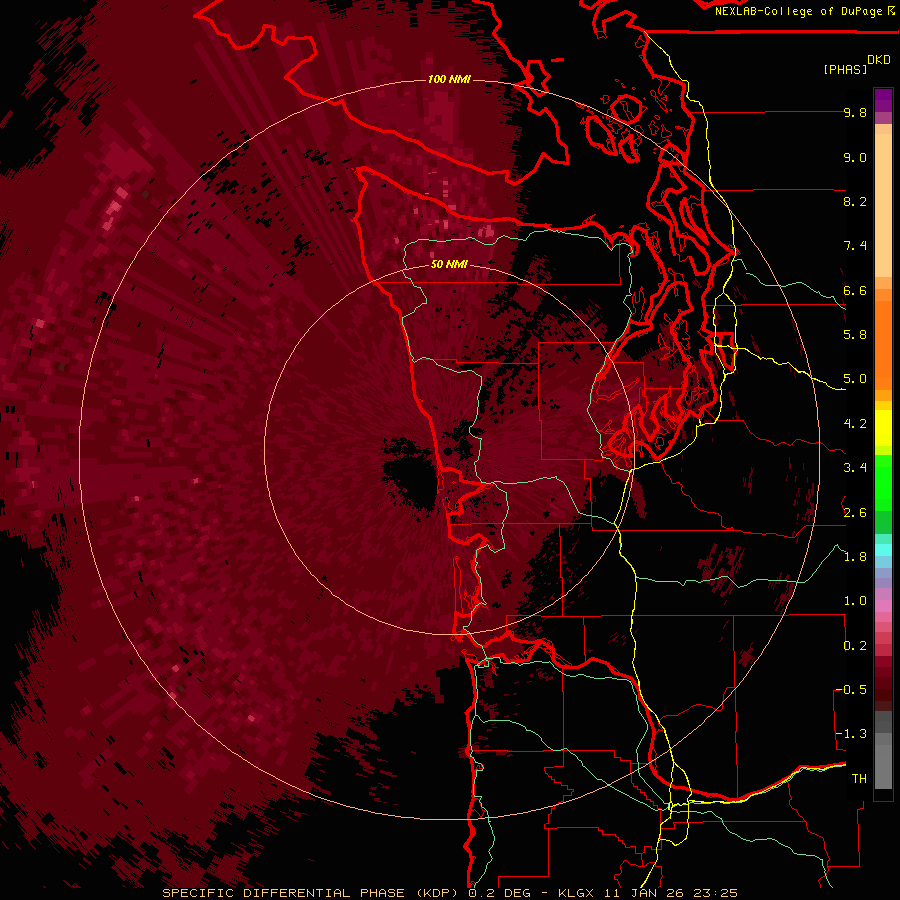Click the 4.2 legend value
Viewport: 900px width, 900px height.
pyautogui.click(x=855, y=424)
